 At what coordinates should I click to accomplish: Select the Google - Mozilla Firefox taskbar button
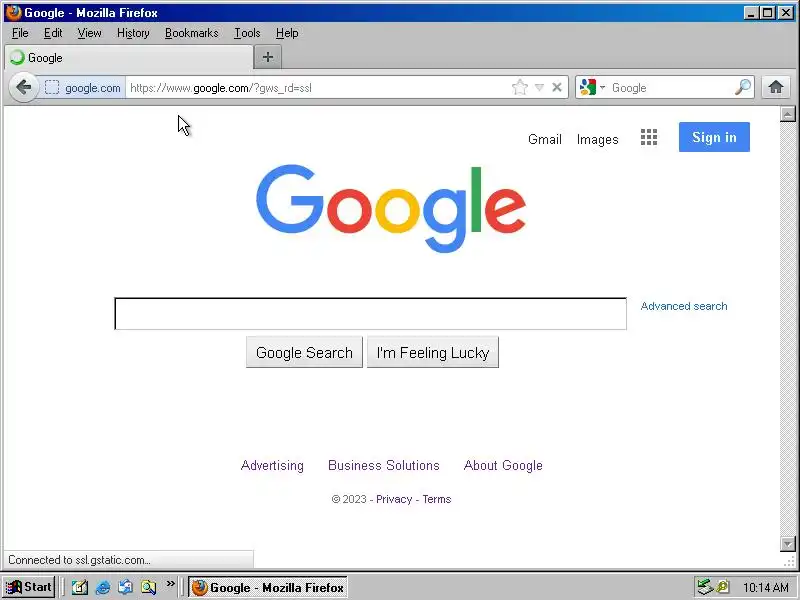click(x=268, y=587)
